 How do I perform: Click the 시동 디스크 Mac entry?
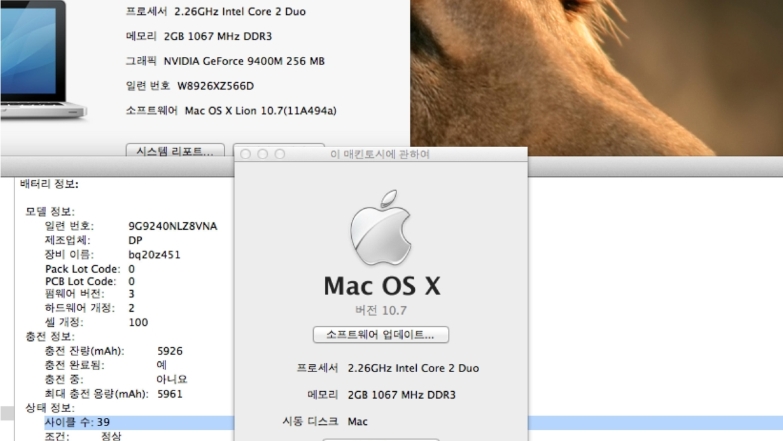(x=357, y=421)
